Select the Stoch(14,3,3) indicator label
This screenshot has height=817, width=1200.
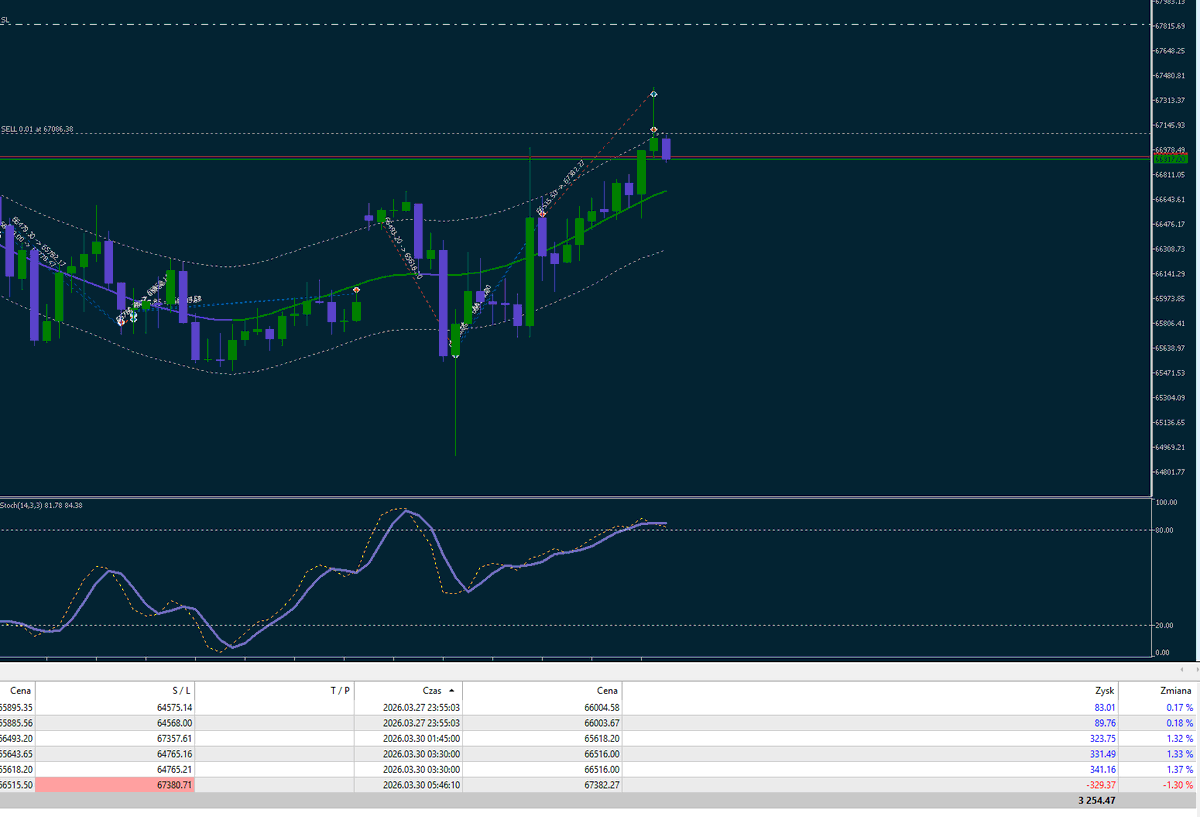click(x=42, y=505)
